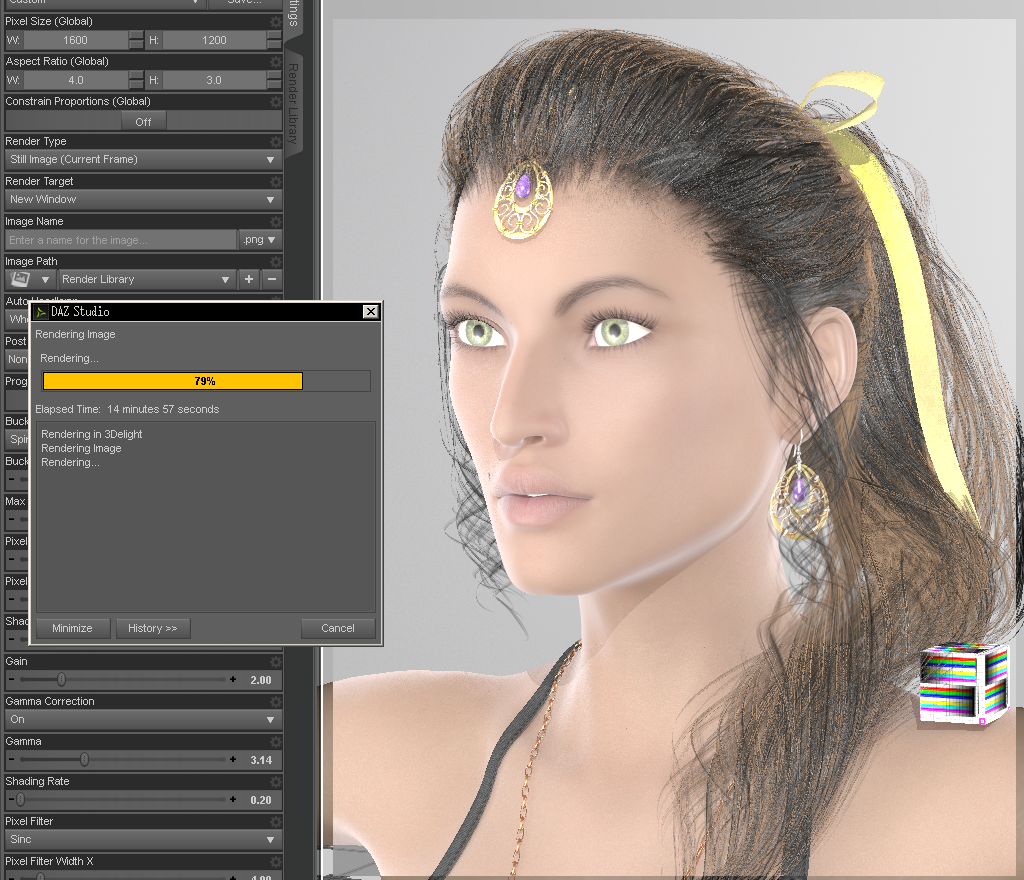Open the Render Target dropdown
This screenshot has width=1024, height=880.
pyautogui.click(x=143, y=199)
